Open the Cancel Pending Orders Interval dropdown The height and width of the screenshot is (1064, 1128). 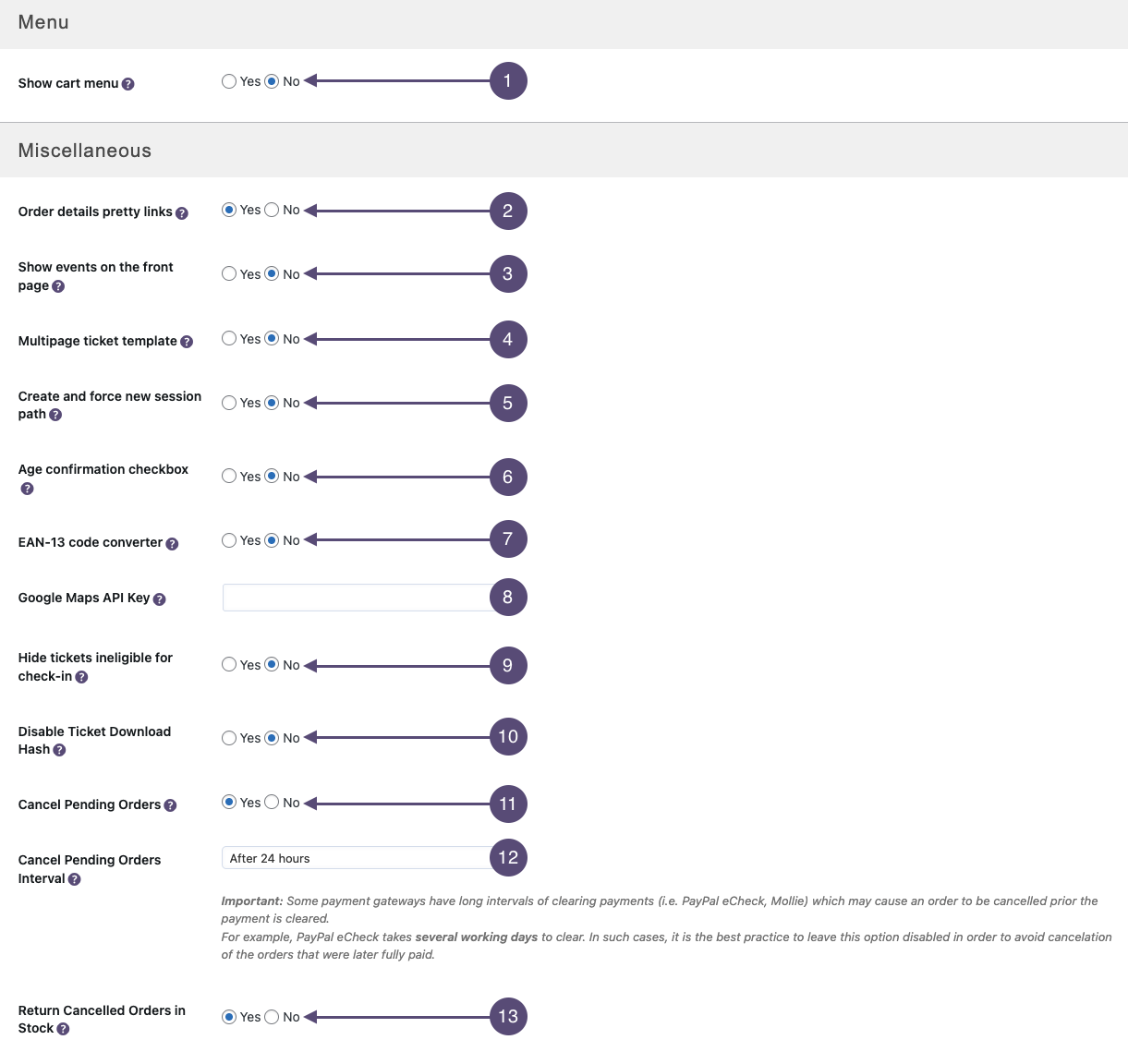click(356, 858)
